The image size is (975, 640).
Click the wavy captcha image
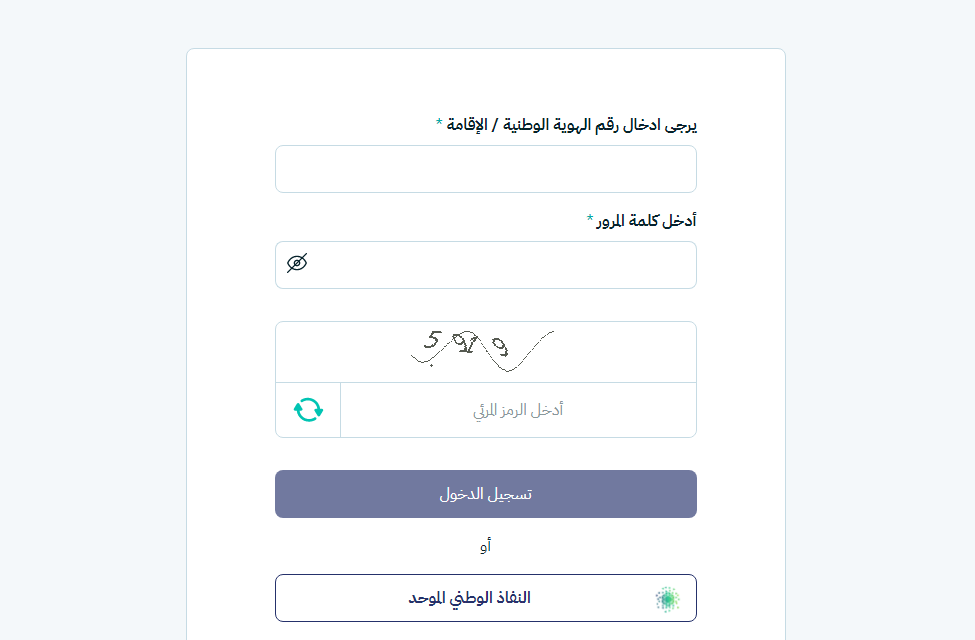click(x=485, y=351)
